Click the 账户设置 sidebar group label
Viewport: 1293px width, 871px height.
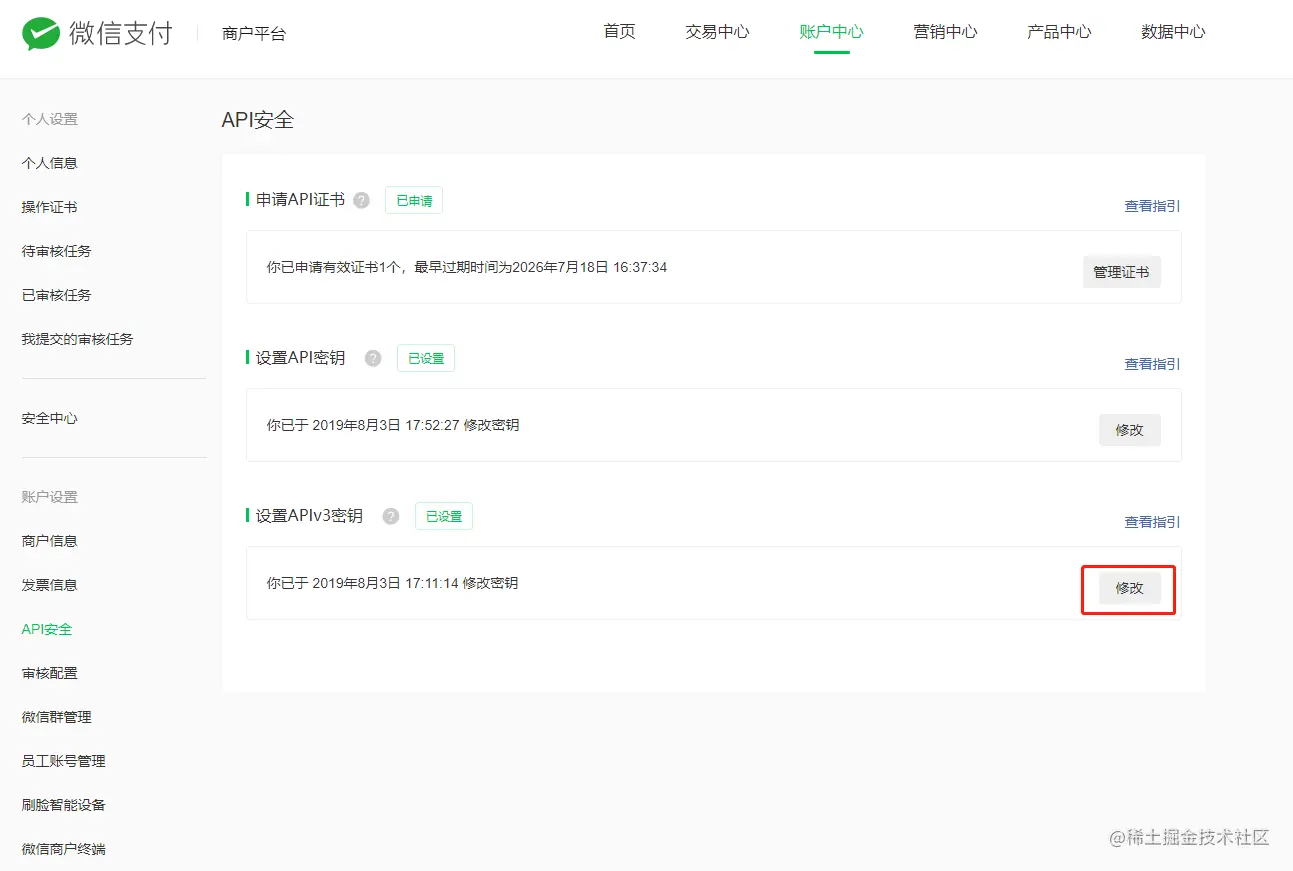point(50,497)
